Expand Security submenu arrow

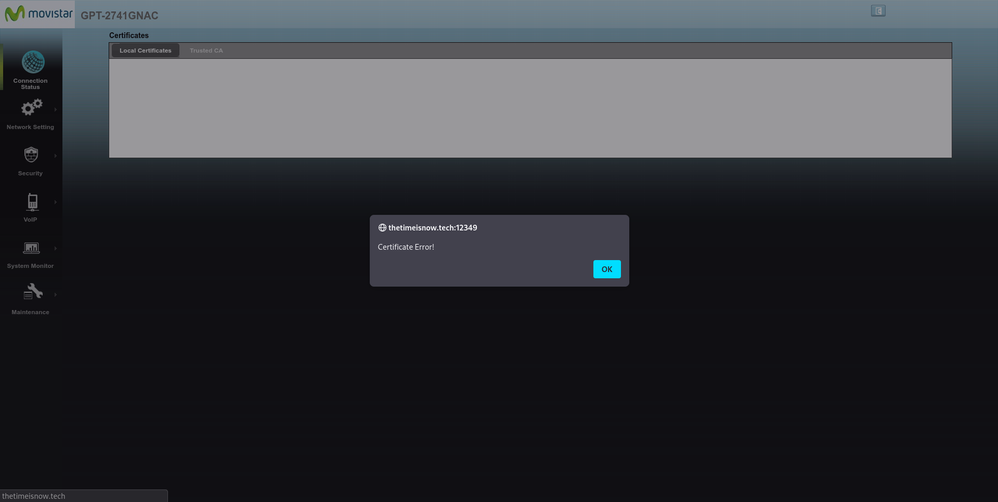point(55,156)
